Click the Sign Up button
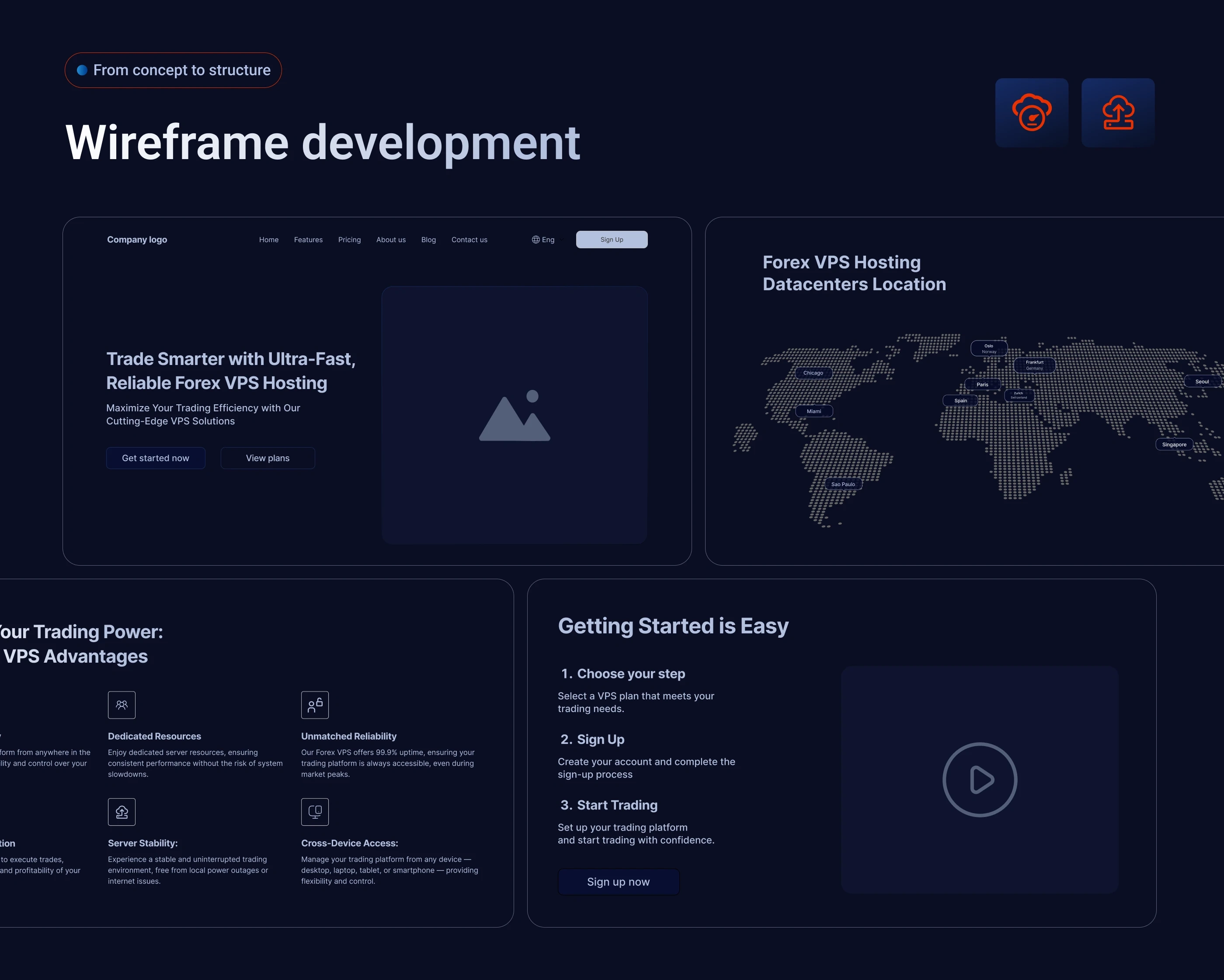 coord(612,240)
